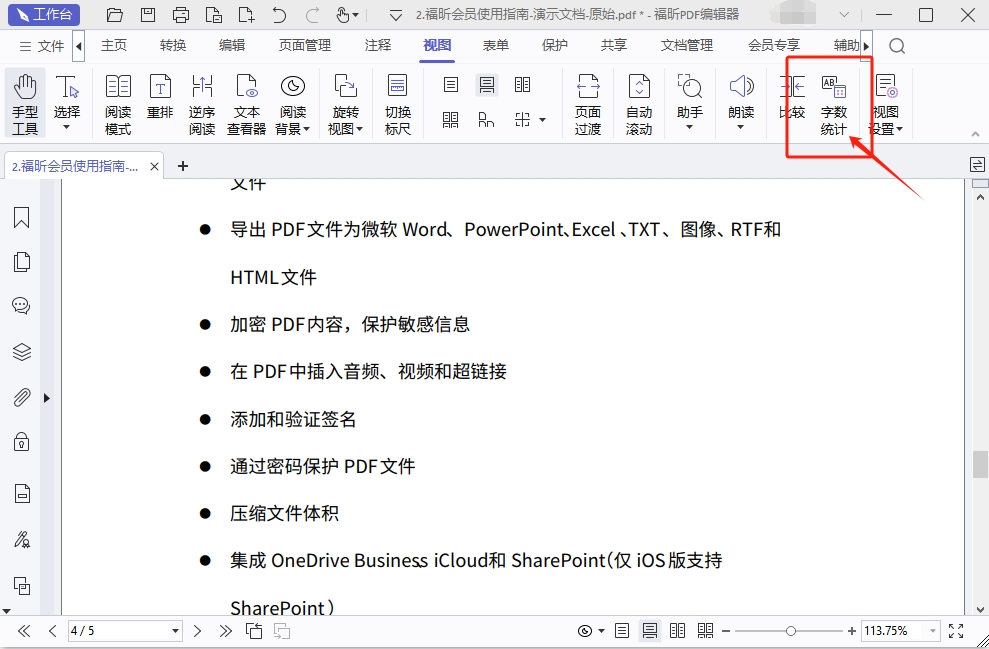Toggle Auto Scroll (自动滚动)

point(639,104)
